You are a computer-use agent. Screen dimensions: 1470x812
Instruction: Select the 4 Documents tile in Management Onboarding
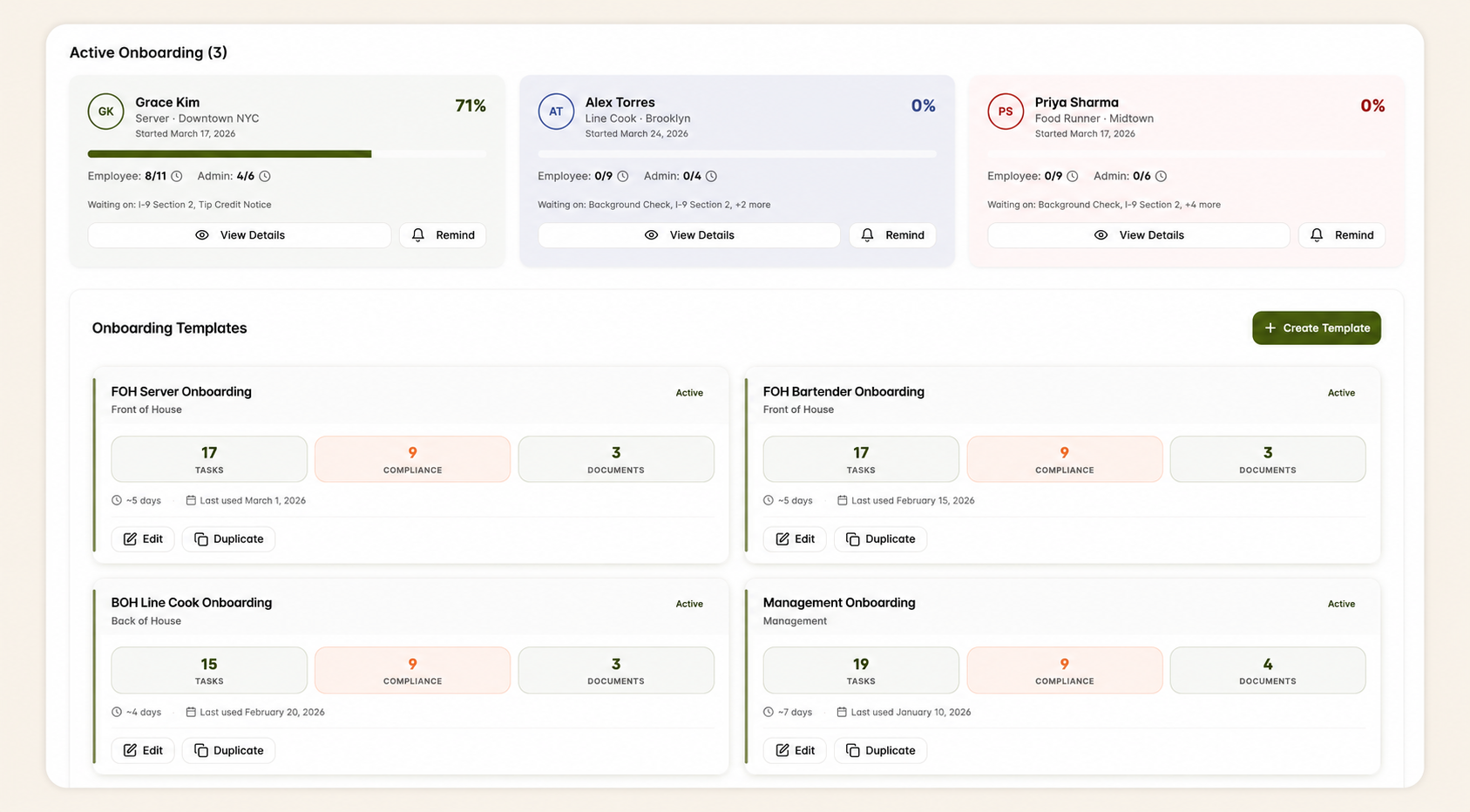pos(1268,670)
